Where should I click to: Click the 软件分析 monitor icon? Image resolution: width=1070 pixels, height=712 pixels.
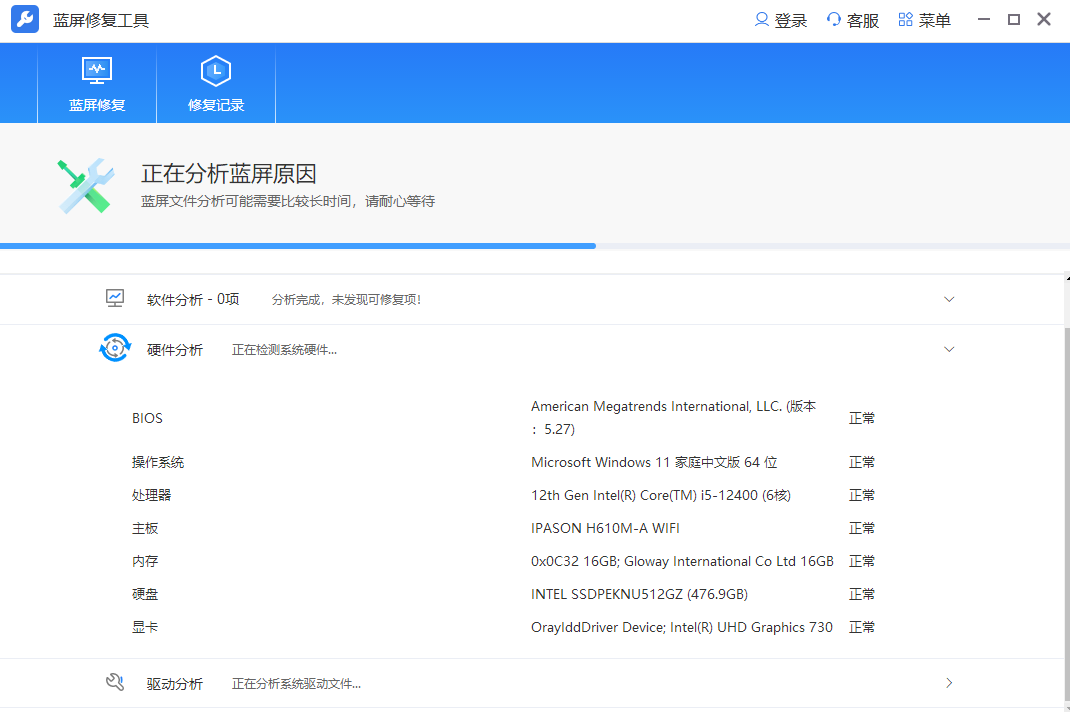(115, 298)
